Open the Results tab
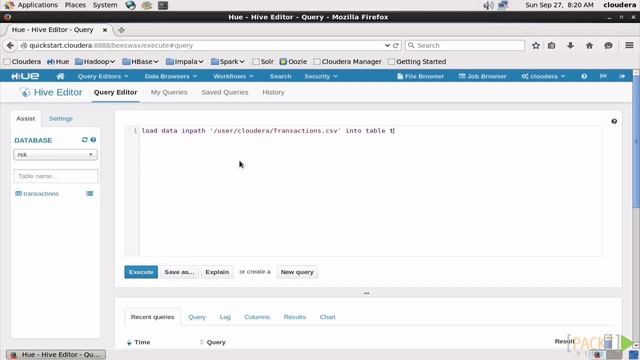This screenshot has width=640, height=360. 294,317
